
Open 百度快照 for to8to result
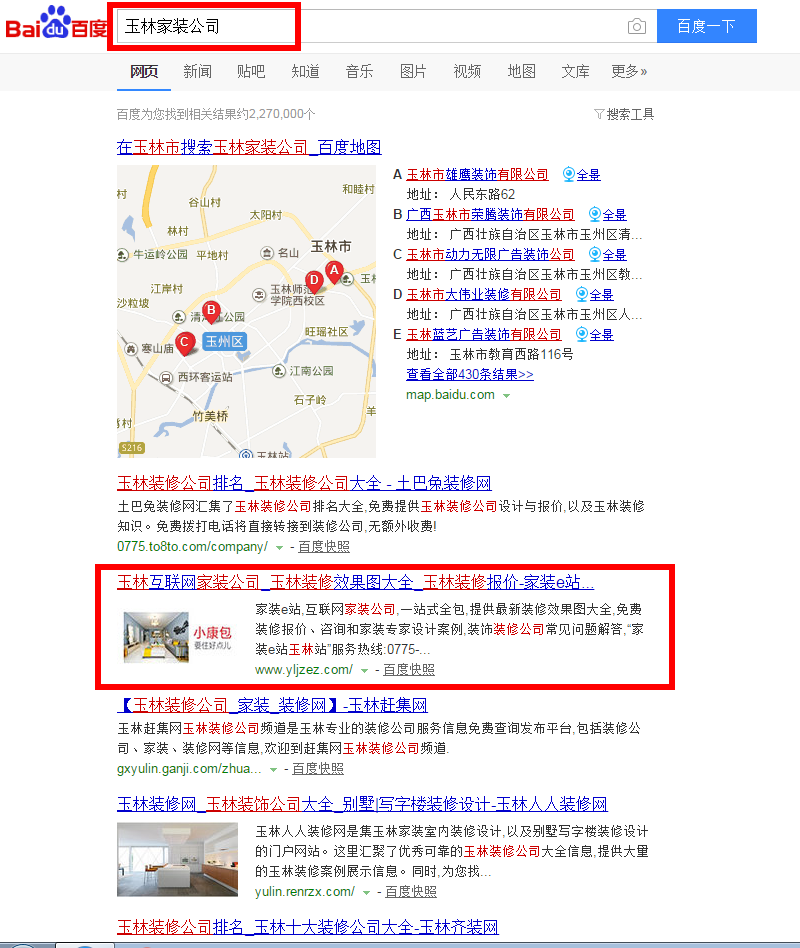click(x=324, y=547)
